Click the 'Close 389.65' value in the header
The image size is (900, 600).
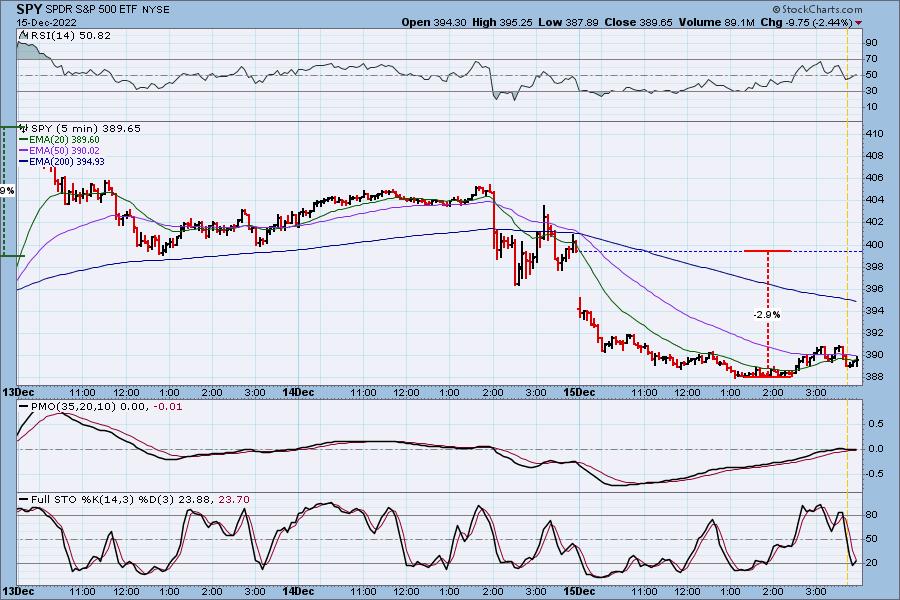tap(638, 22)
